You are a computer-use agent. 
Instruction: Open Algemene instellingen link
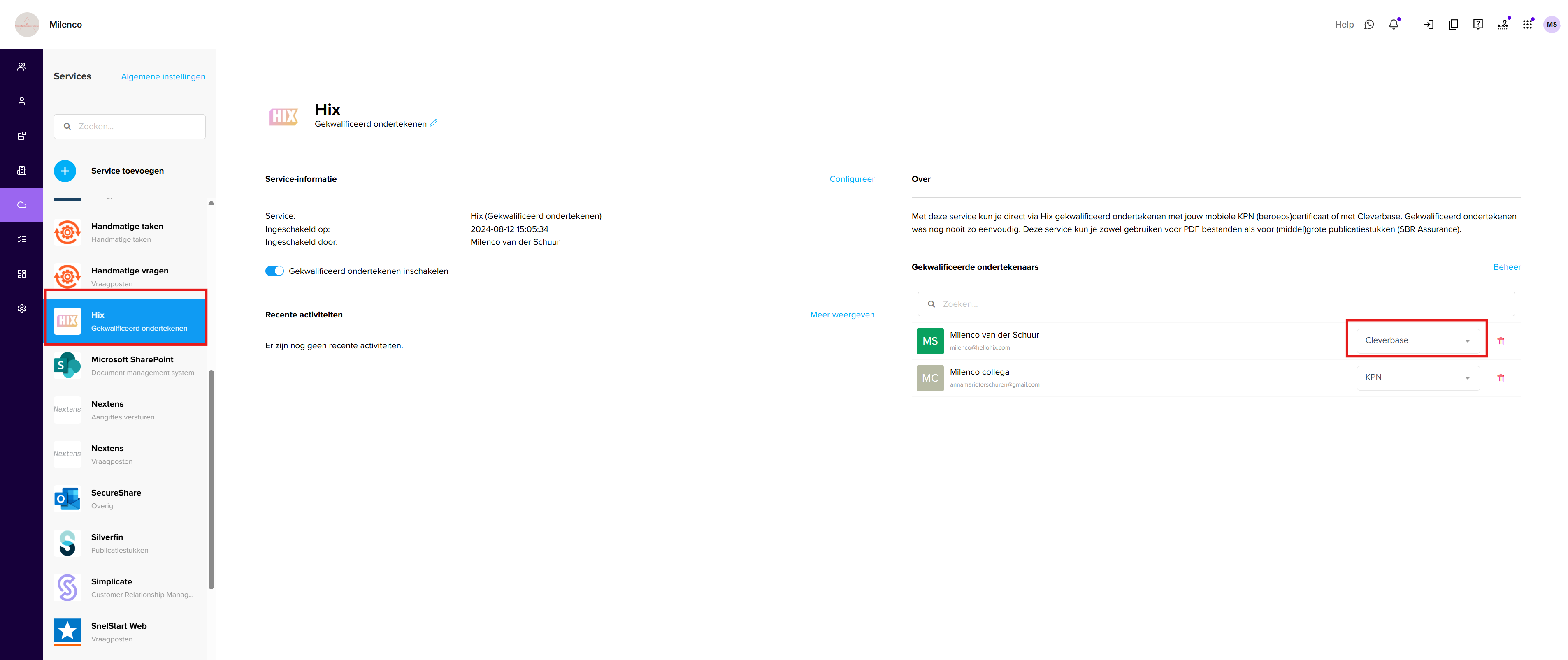click(x=163, y=76)
